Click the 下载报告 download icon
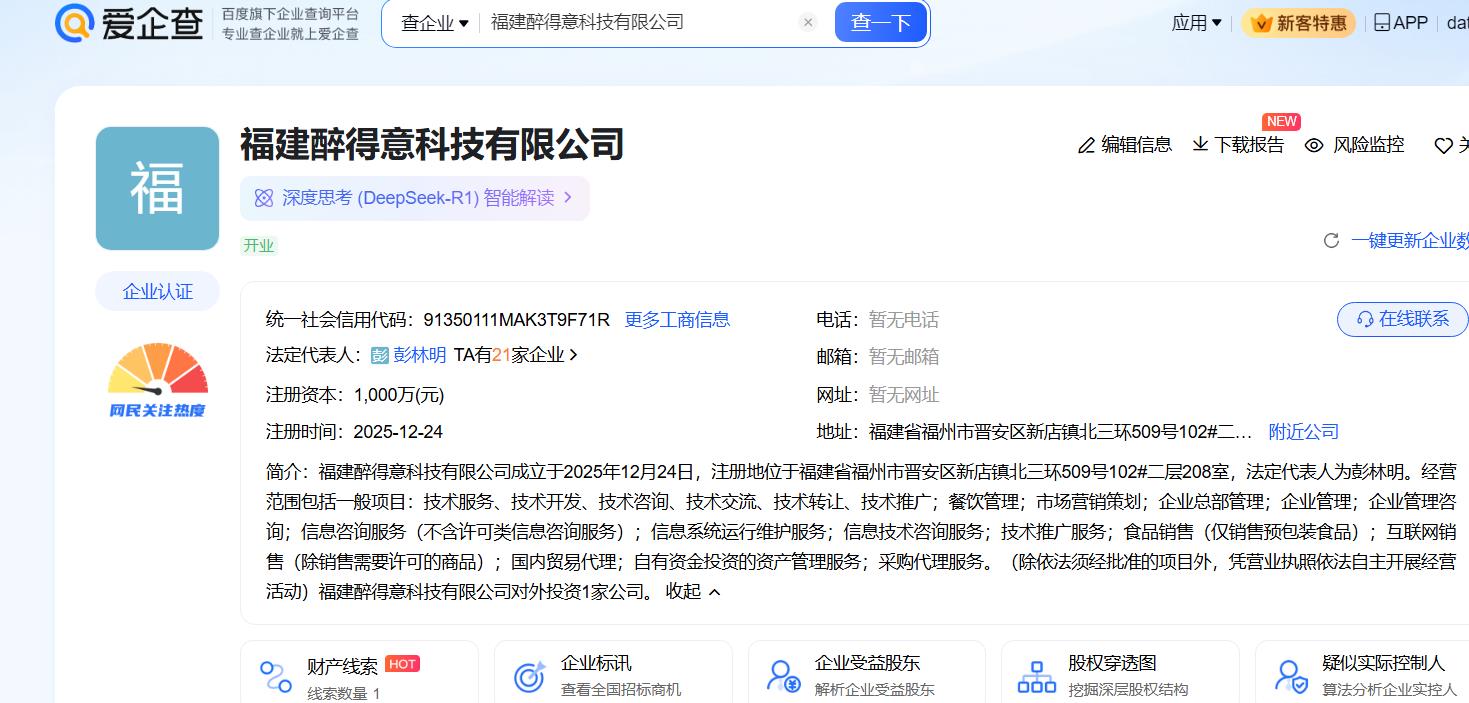 pos(1200,145)
